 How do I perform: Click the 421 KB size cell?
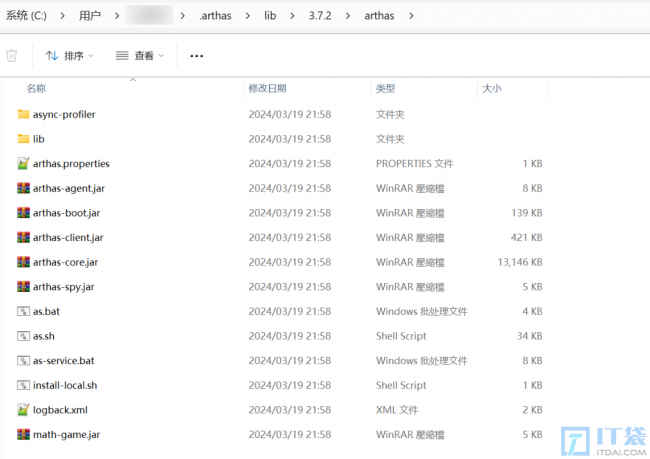click(x=526, y=237)
